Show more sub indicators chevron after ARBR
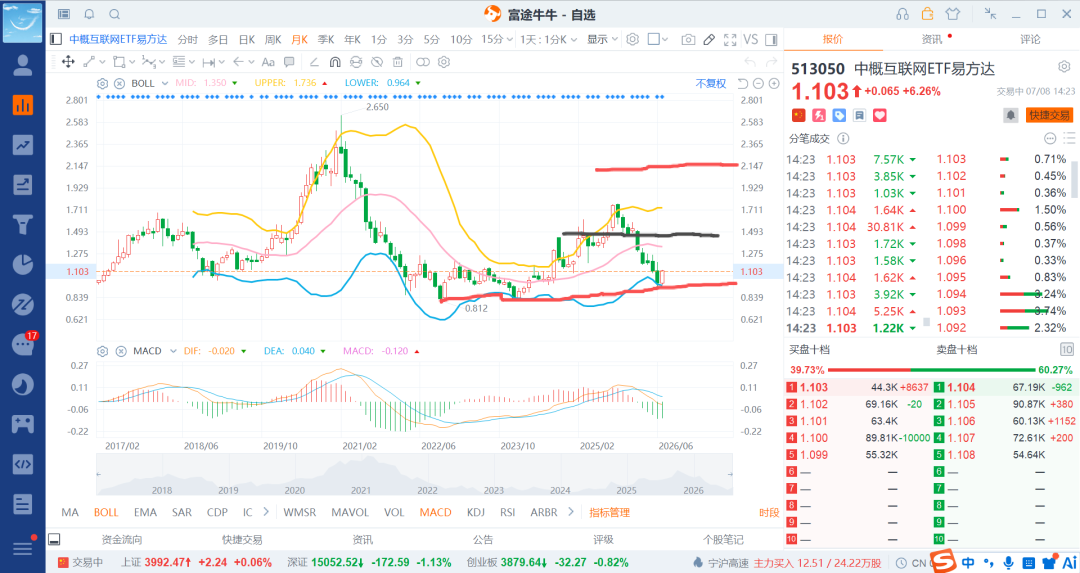 tap(570, 512)
